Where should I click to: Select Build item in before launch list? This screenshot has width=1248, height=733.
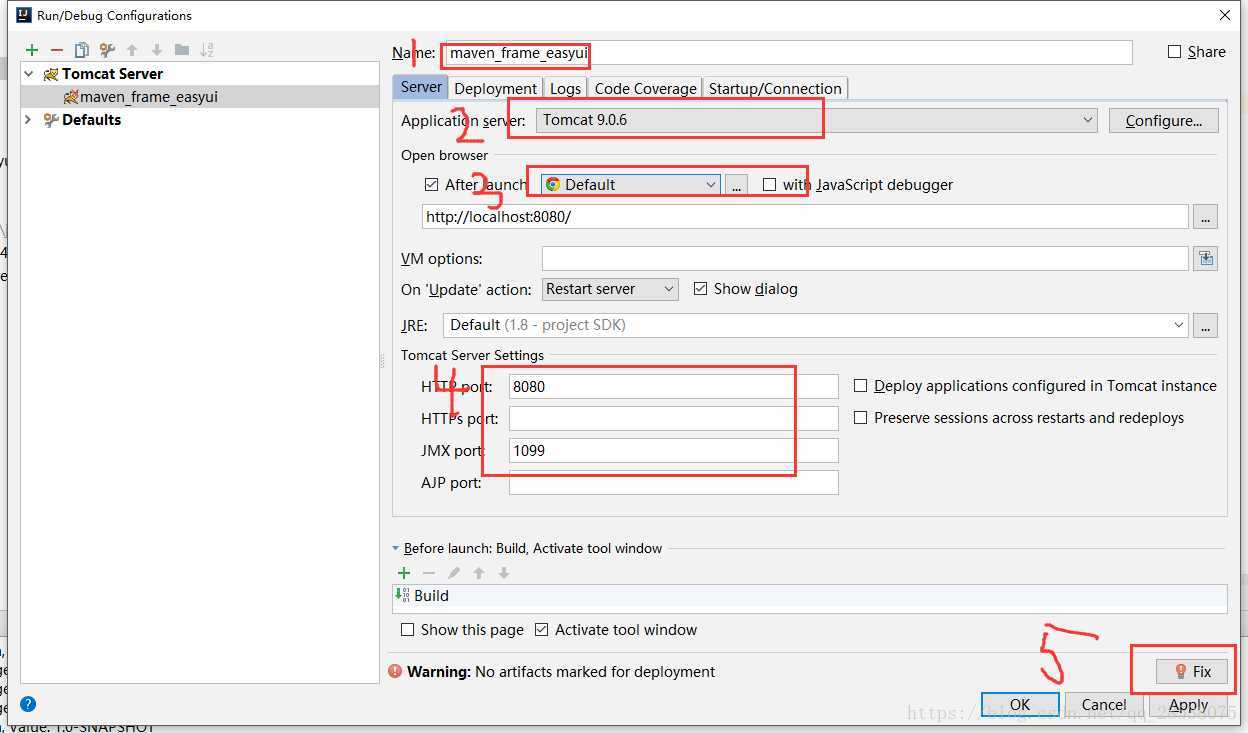point(810,596)
